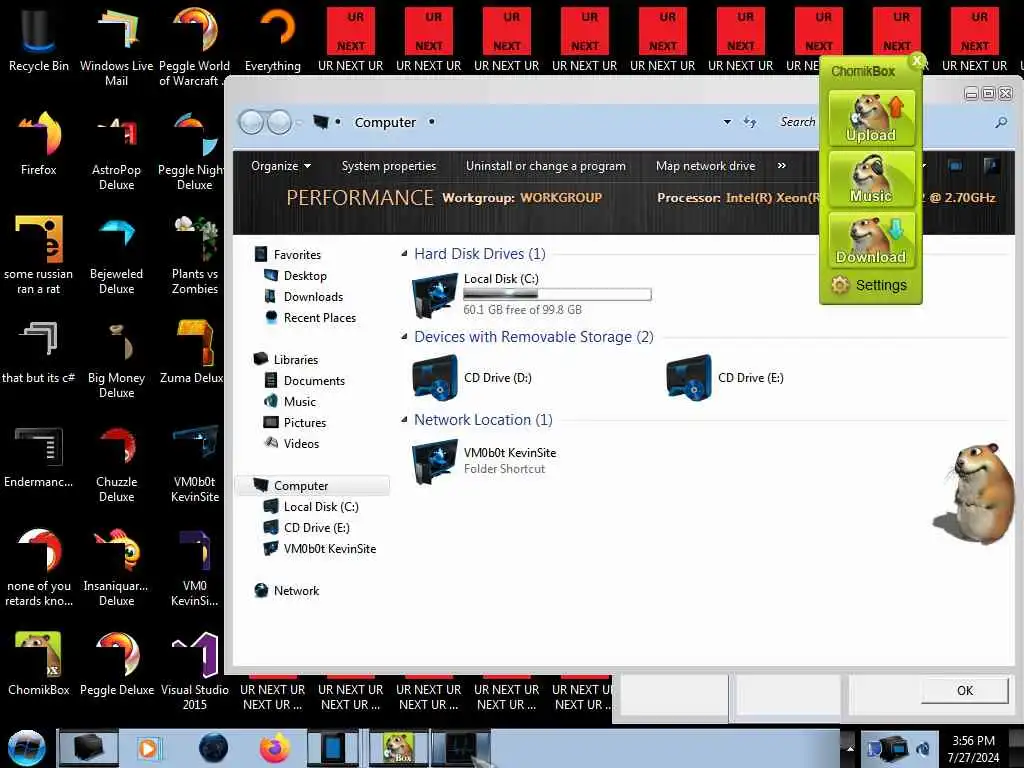Launch Windows Live Mail from desktop
This screenshot has width=1024, height=768.
point(116,46)
